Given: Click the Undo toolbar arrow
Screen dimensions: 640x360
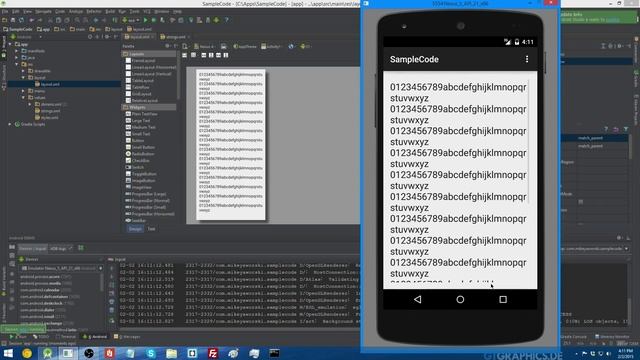Looking at the screenshot, I should (x=32, y=20).
